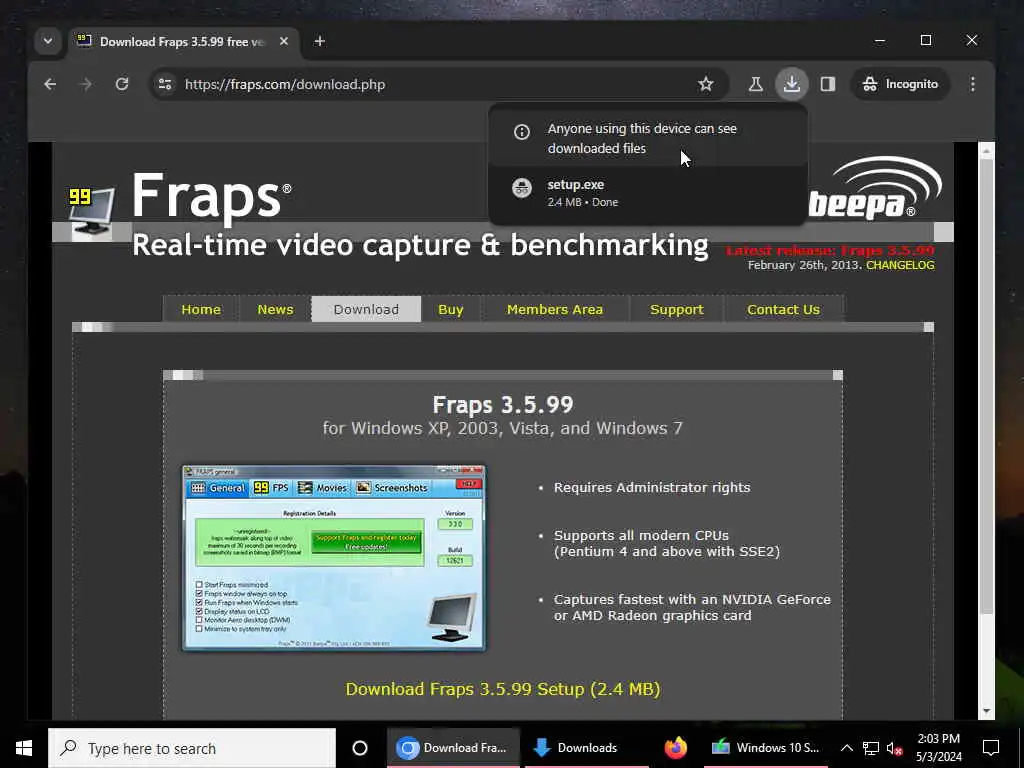Open Chrome Labs flask icon
This screenshot has width=1024, height=768.
point(756,84)
